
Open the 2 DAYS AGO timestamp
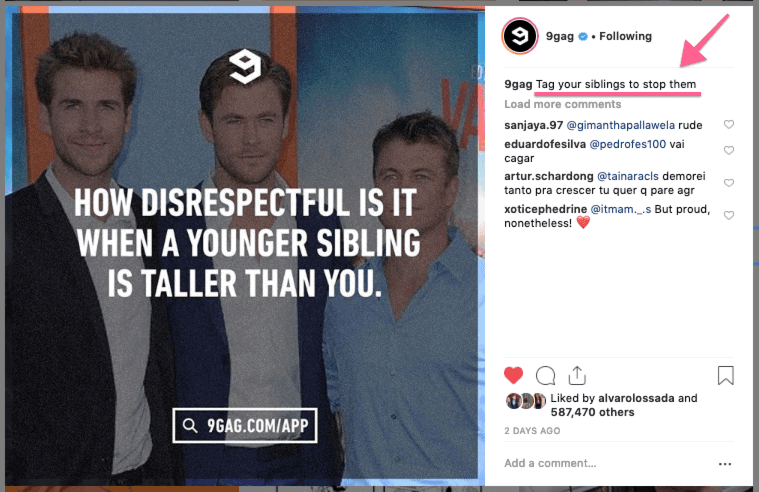coord(532,431)
